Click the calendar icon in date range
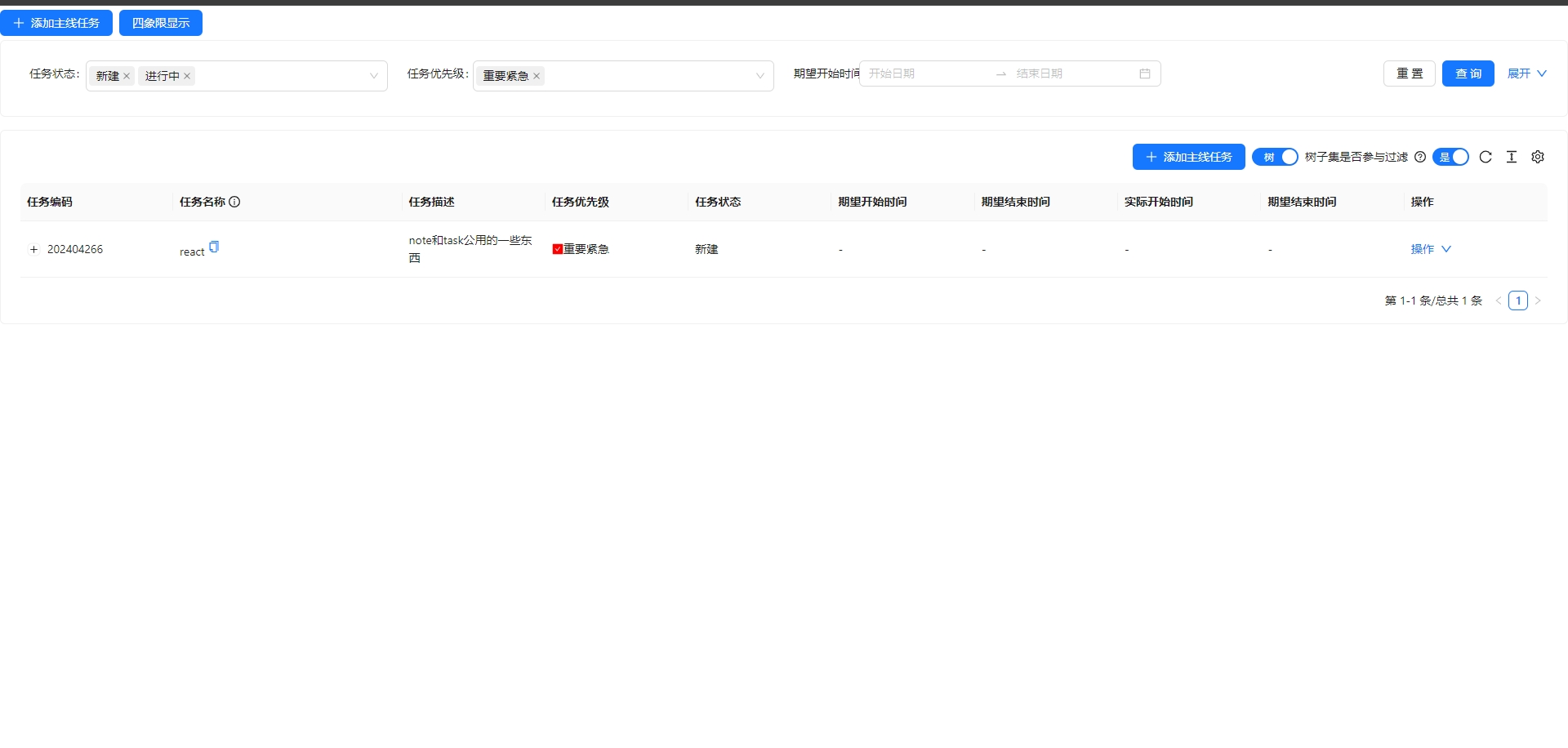This screenshot has width=1568, height=748. pyautogui.click(x=1145, y=73)
